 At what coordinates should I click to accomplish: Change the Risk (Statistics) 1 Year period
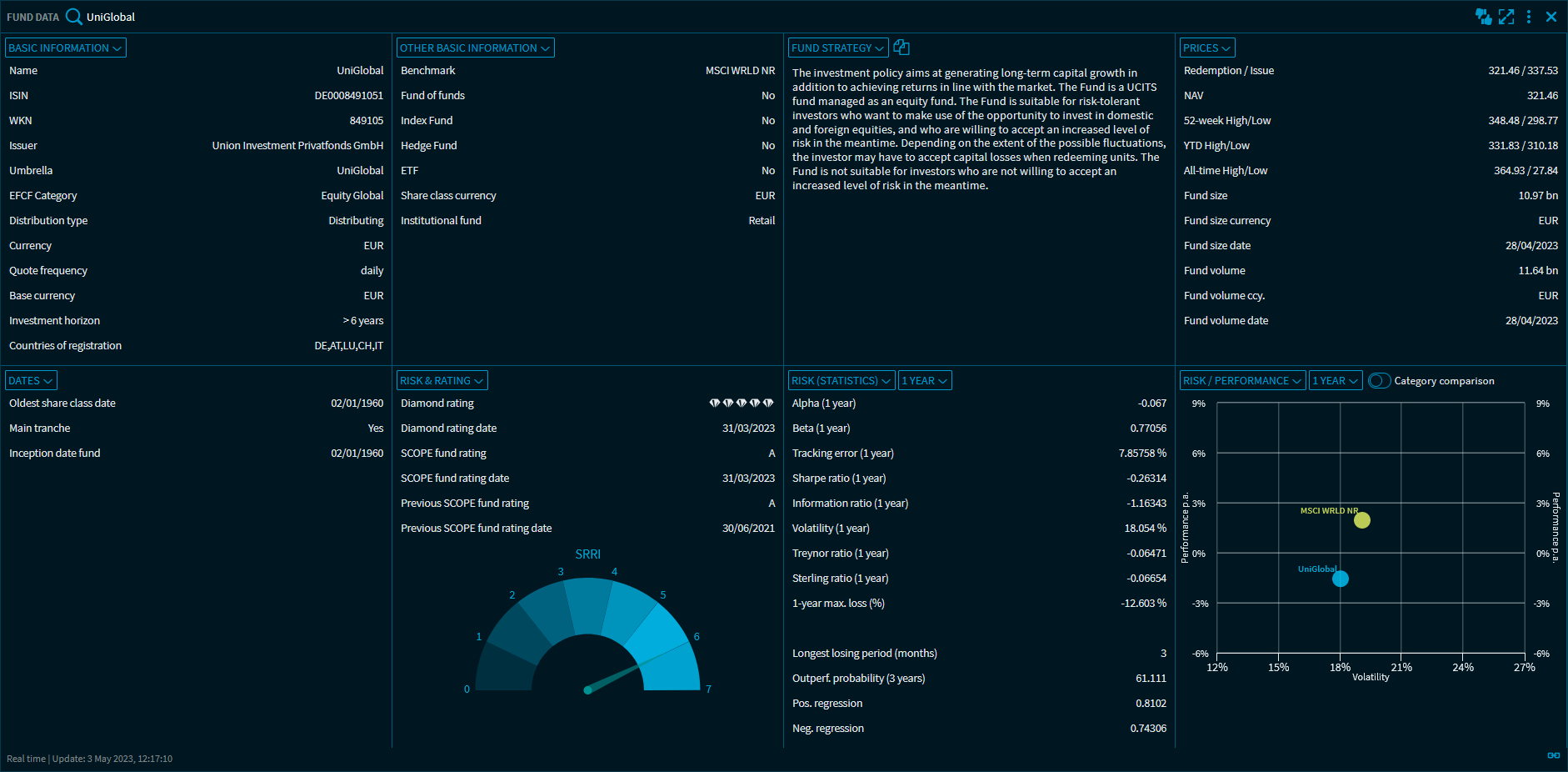click(924, 381)
